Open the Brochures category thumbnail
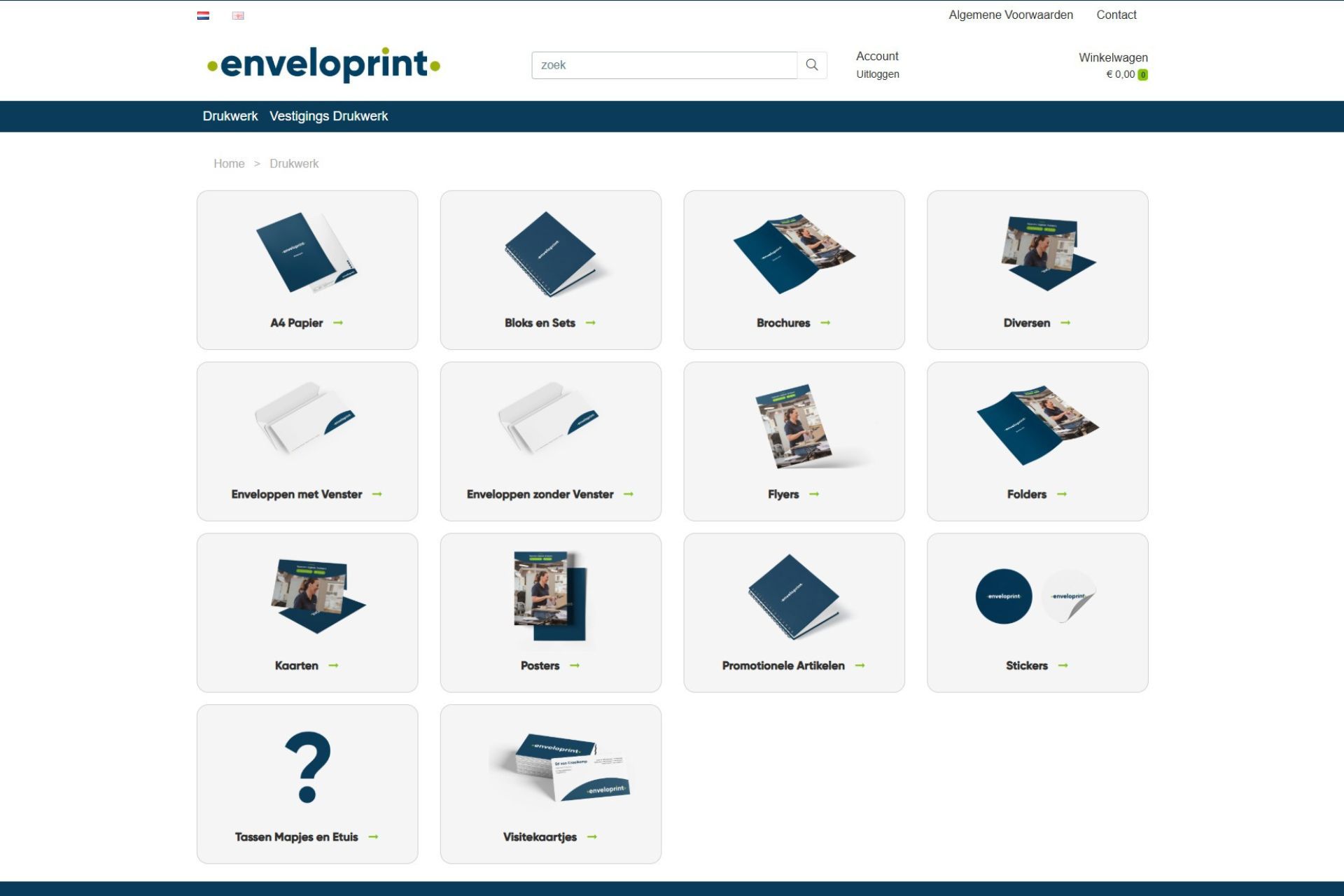 pos(794,253)
